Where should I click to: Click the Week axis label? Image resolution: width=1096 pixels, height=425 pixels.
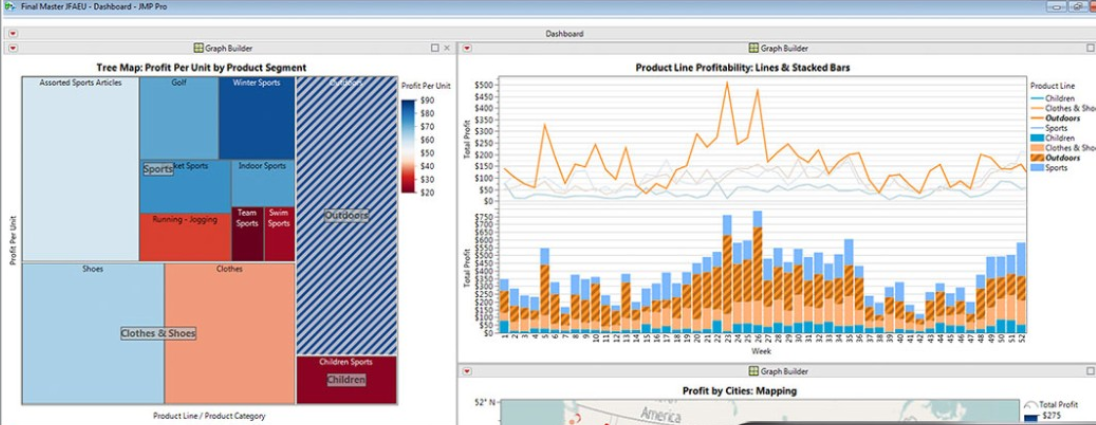(x=761, y=352)
